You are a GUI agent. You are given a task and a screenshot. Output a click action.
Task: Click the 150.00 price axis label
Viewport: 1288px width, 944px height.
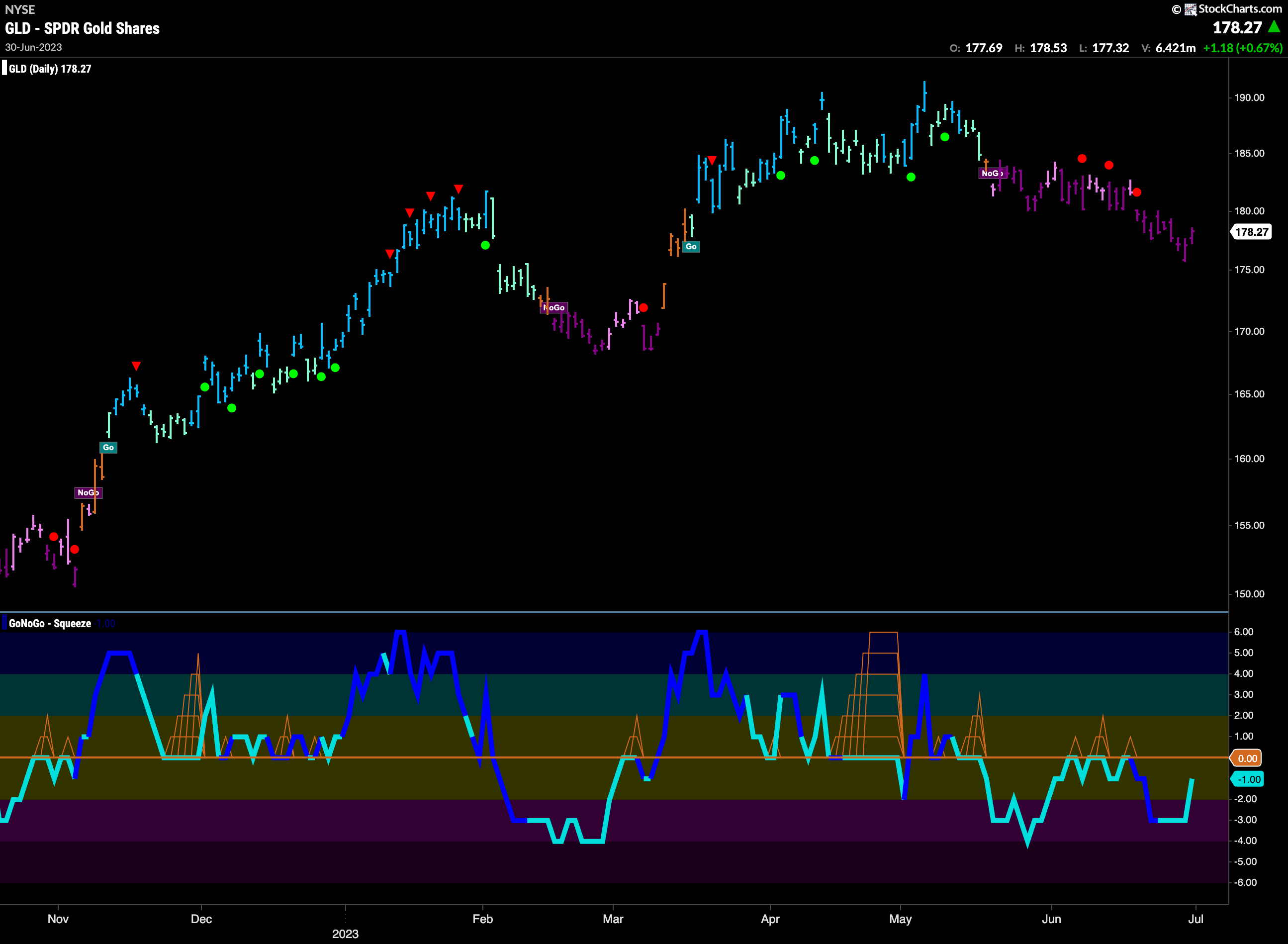tap(1249, 594)
